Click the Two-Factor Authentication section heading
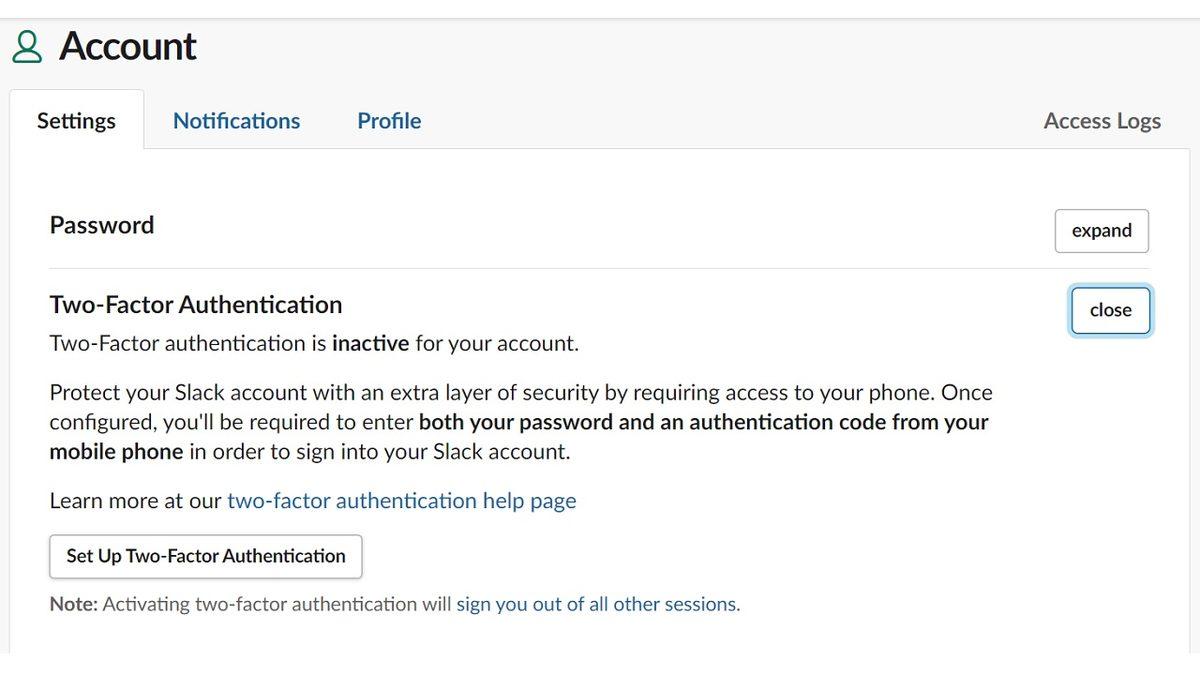This screenshot has width=1200, height=675. point(196,305)
